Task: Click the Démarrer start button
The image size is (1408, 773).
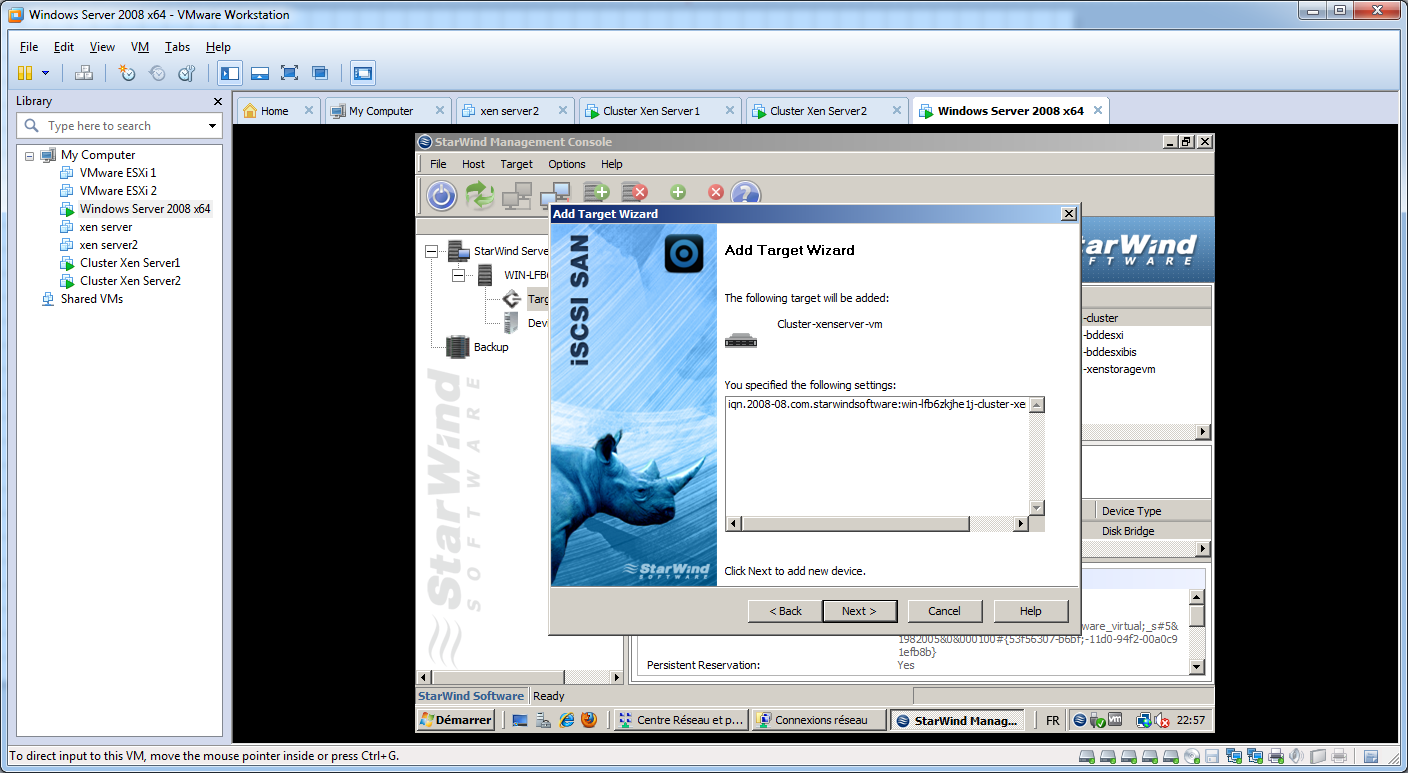Action: 456,720
